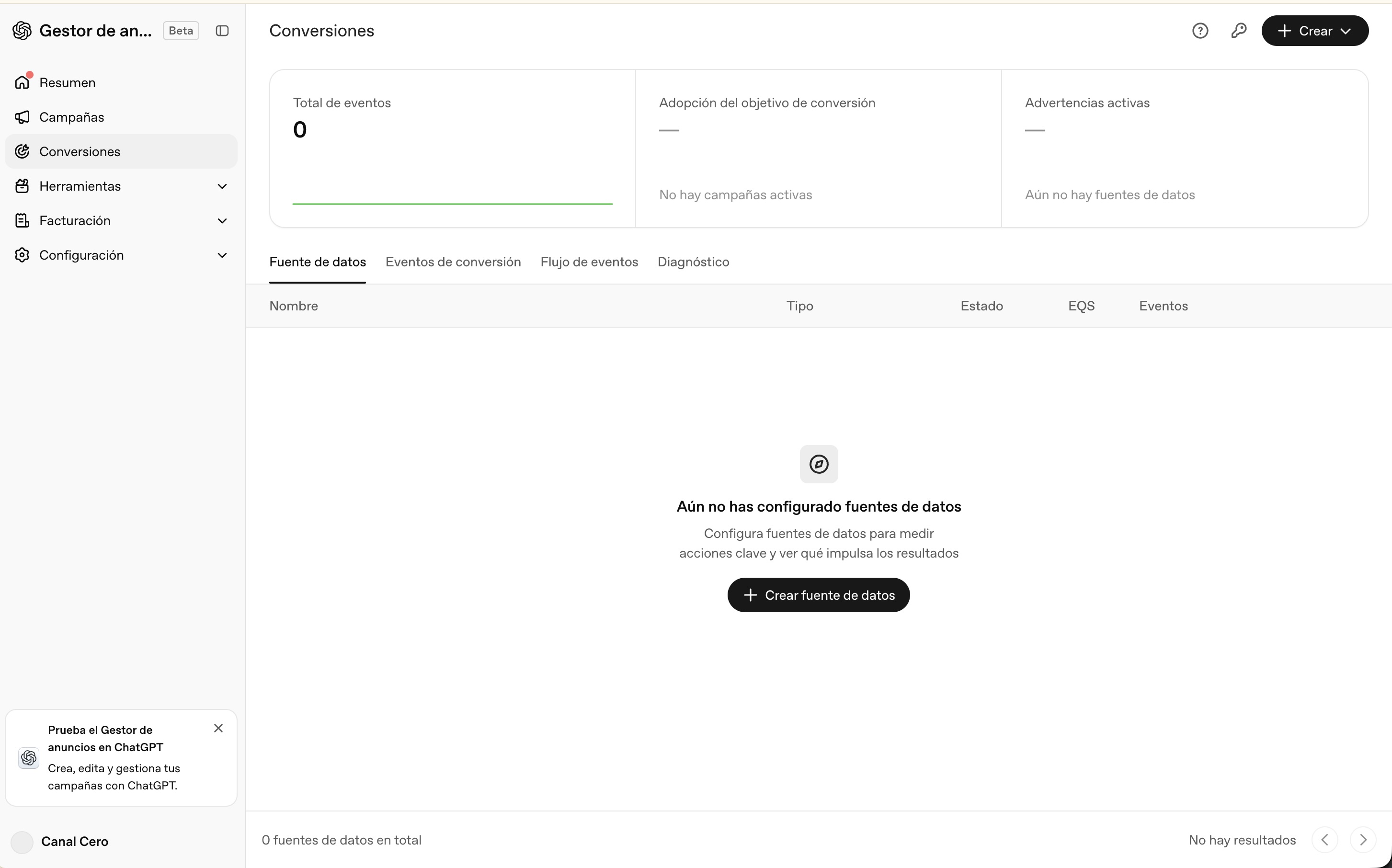Click the Tipo column header
Image resolution: width=1392 pixels, height=868 pixels.
coord(799,306)
